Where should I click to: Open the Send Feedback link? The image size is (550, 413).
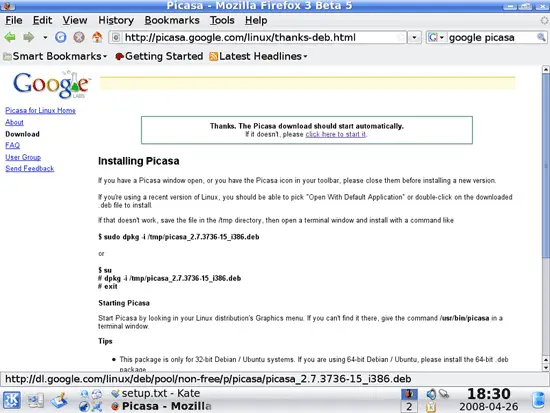pos(30,168)
